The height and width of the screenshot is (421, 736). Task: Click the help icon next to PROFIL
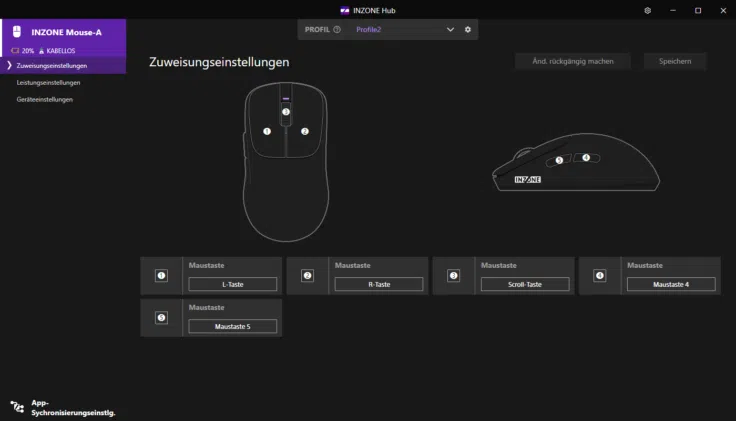pos(337,30)
